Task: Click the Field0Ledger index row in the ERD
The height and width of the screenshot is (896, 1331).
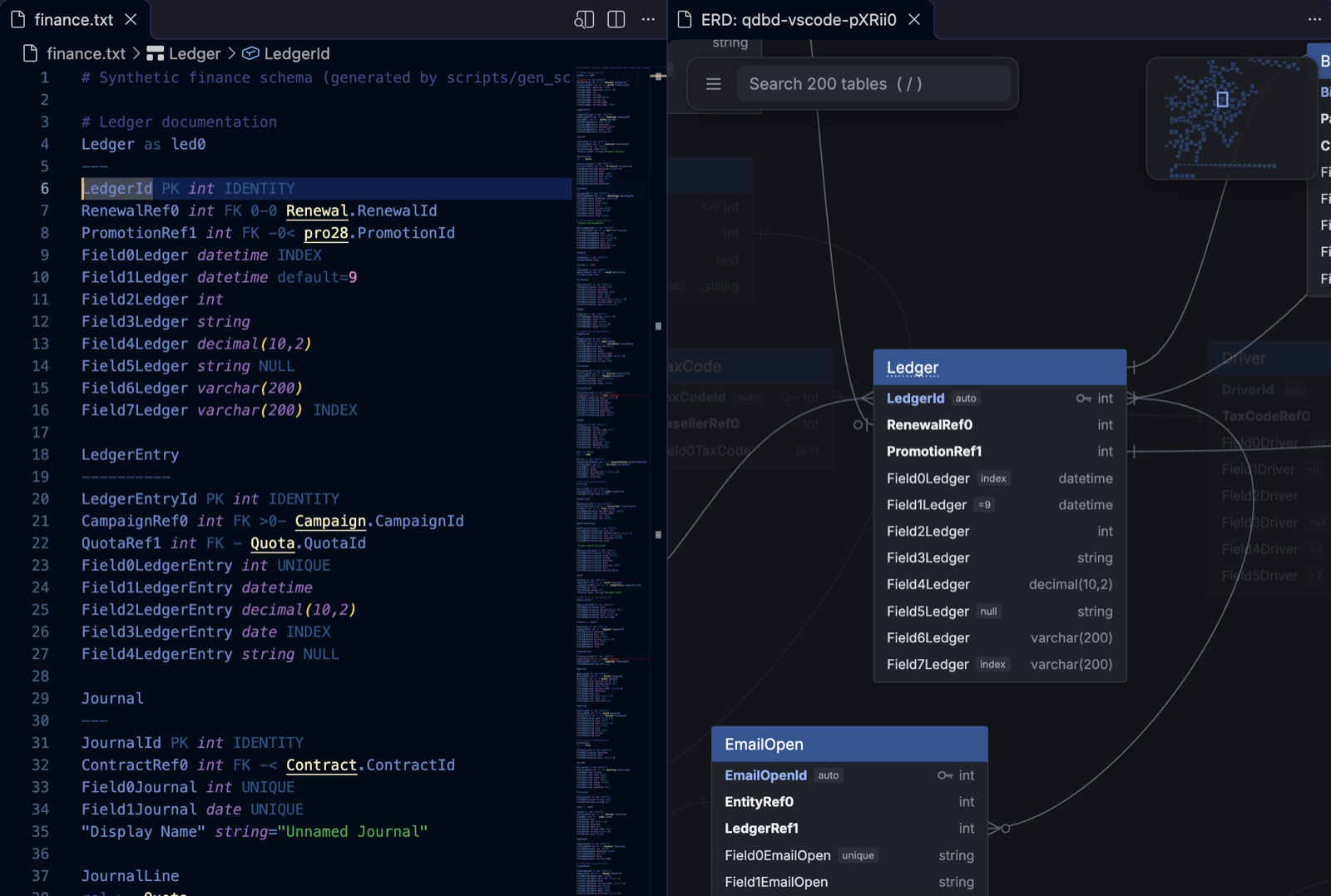Action: pyautogui.click(x=1000, y=478)
